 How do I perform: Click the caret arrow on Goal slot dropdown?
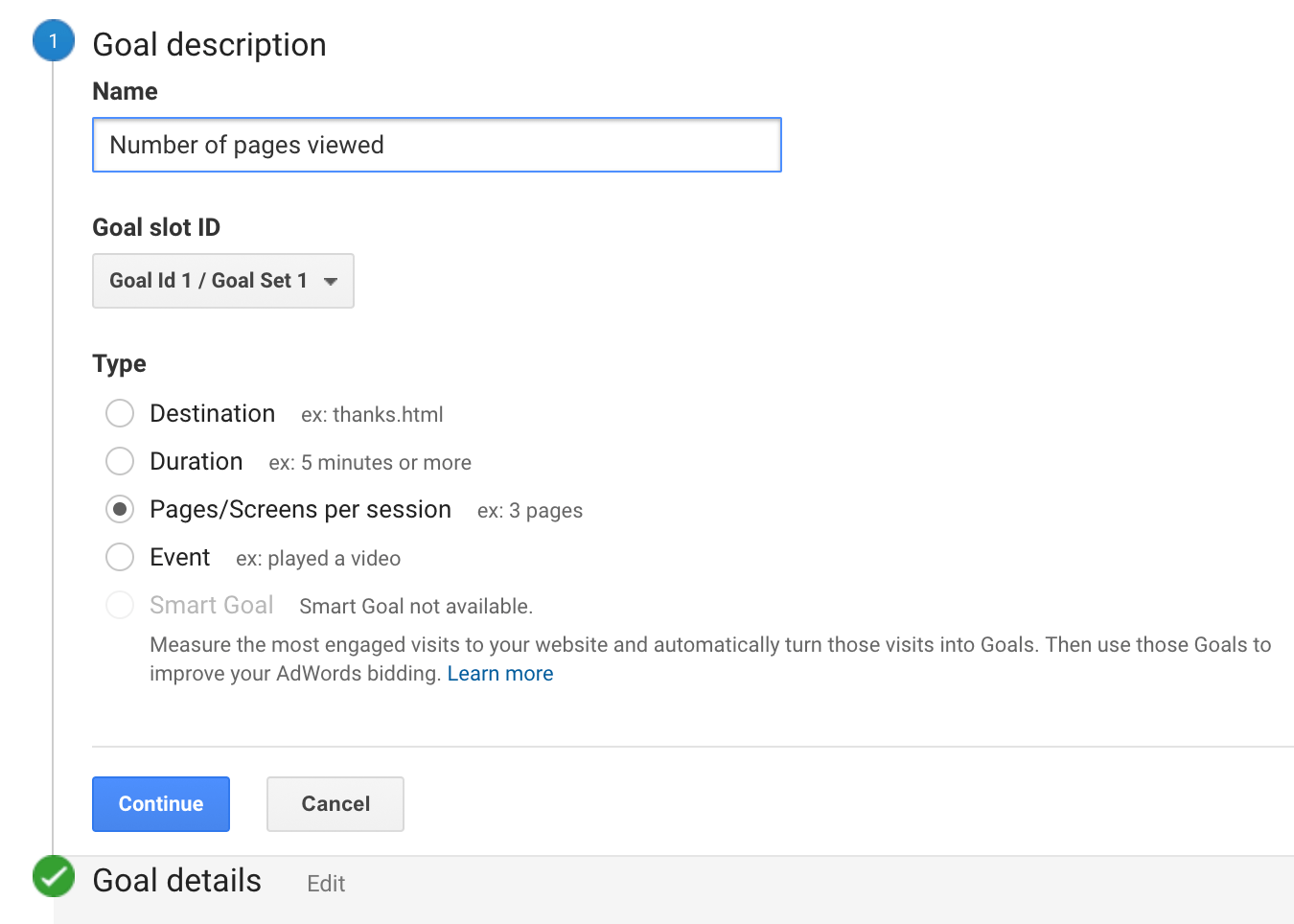click(331, 281)
